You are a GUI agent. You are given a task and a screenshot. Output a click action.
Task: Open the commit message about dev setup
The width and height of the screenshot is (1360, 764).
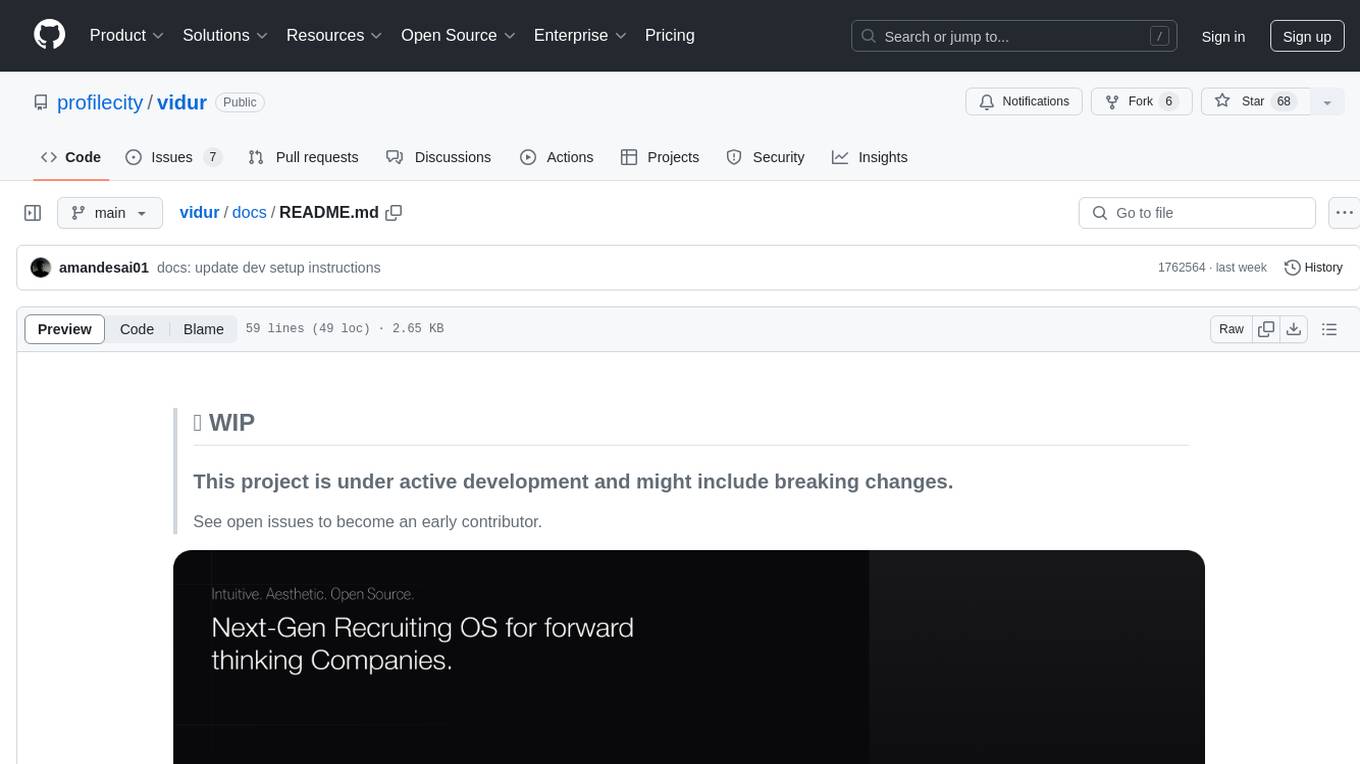coord(269,268)
